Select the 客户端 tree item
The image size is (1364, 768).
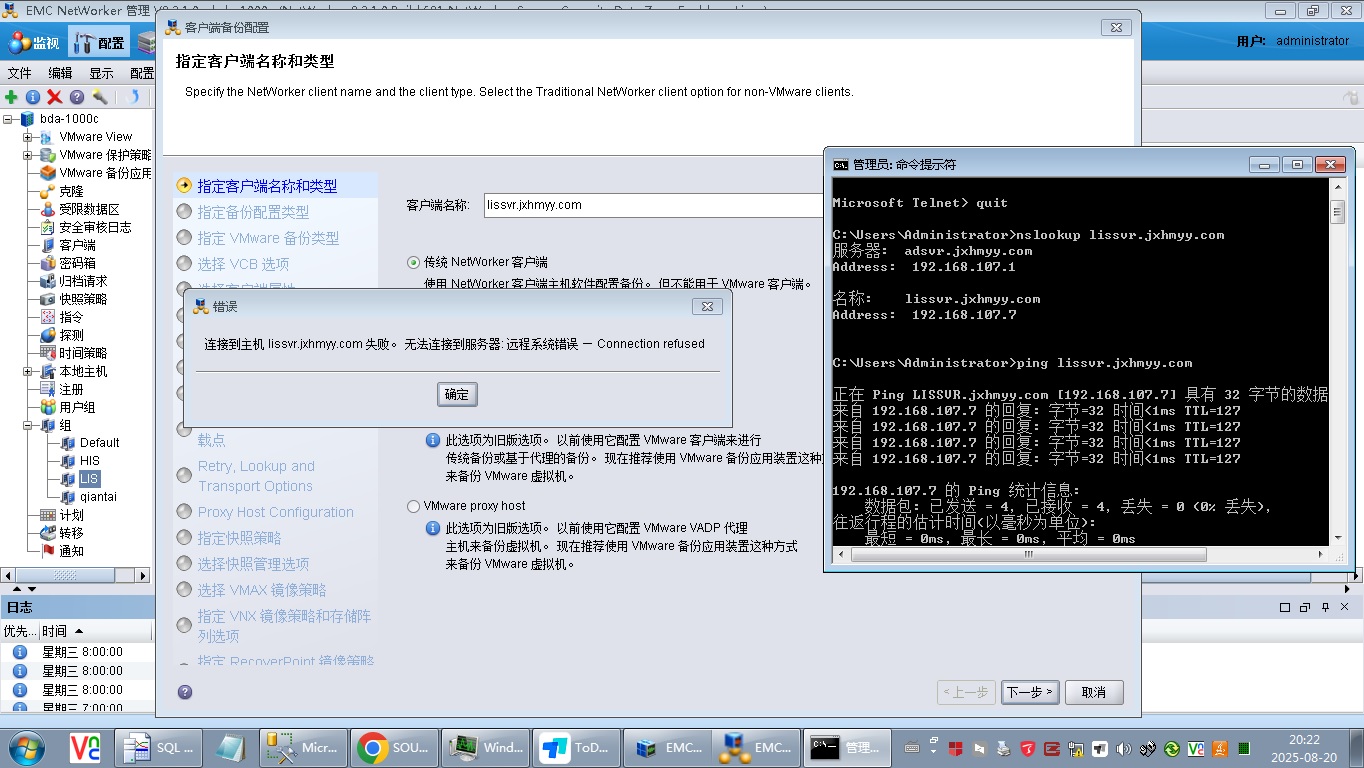coord(77,245)
